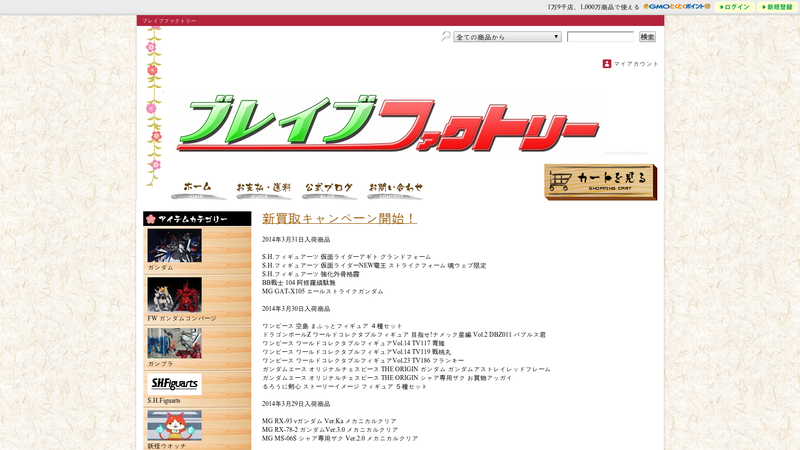This screenshot has height=450, width=800.
Task: Click the ガンプラ category label
Action: coord(160,364)
